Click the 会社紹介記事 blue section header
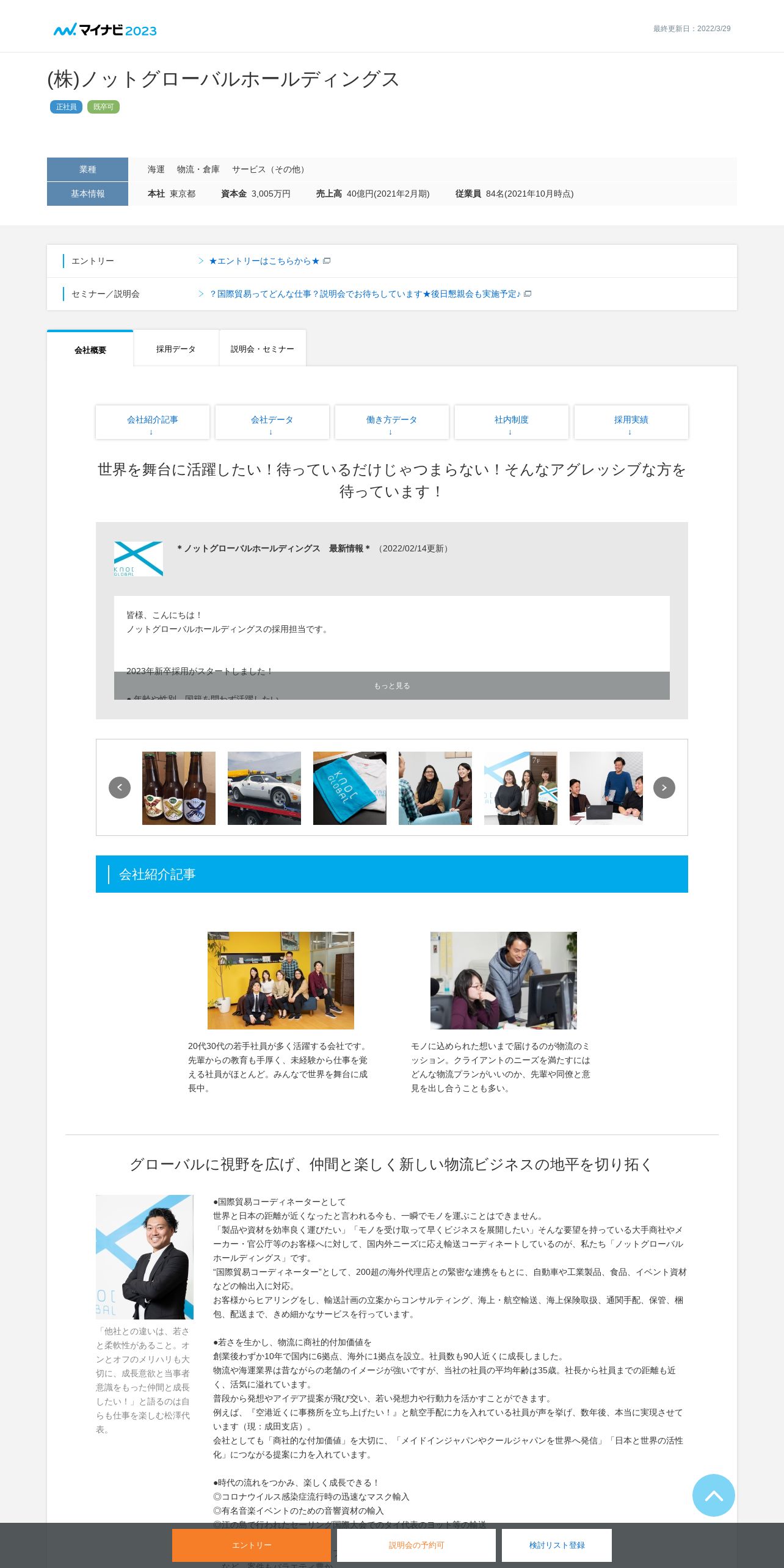Image resolution: width=784 pixels, height=1568 pixels. click(x=392, y=874)
